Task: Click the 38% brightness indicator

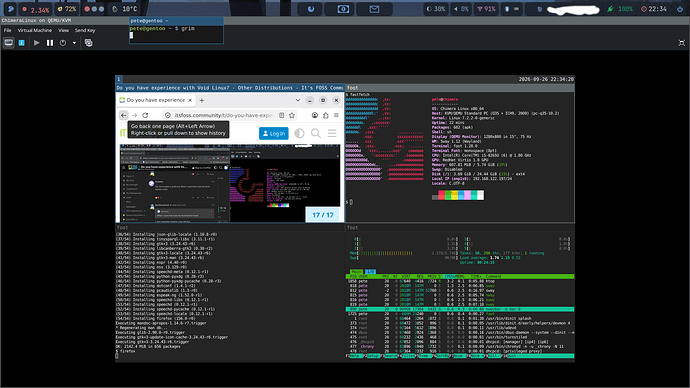Action: (436, 9)
